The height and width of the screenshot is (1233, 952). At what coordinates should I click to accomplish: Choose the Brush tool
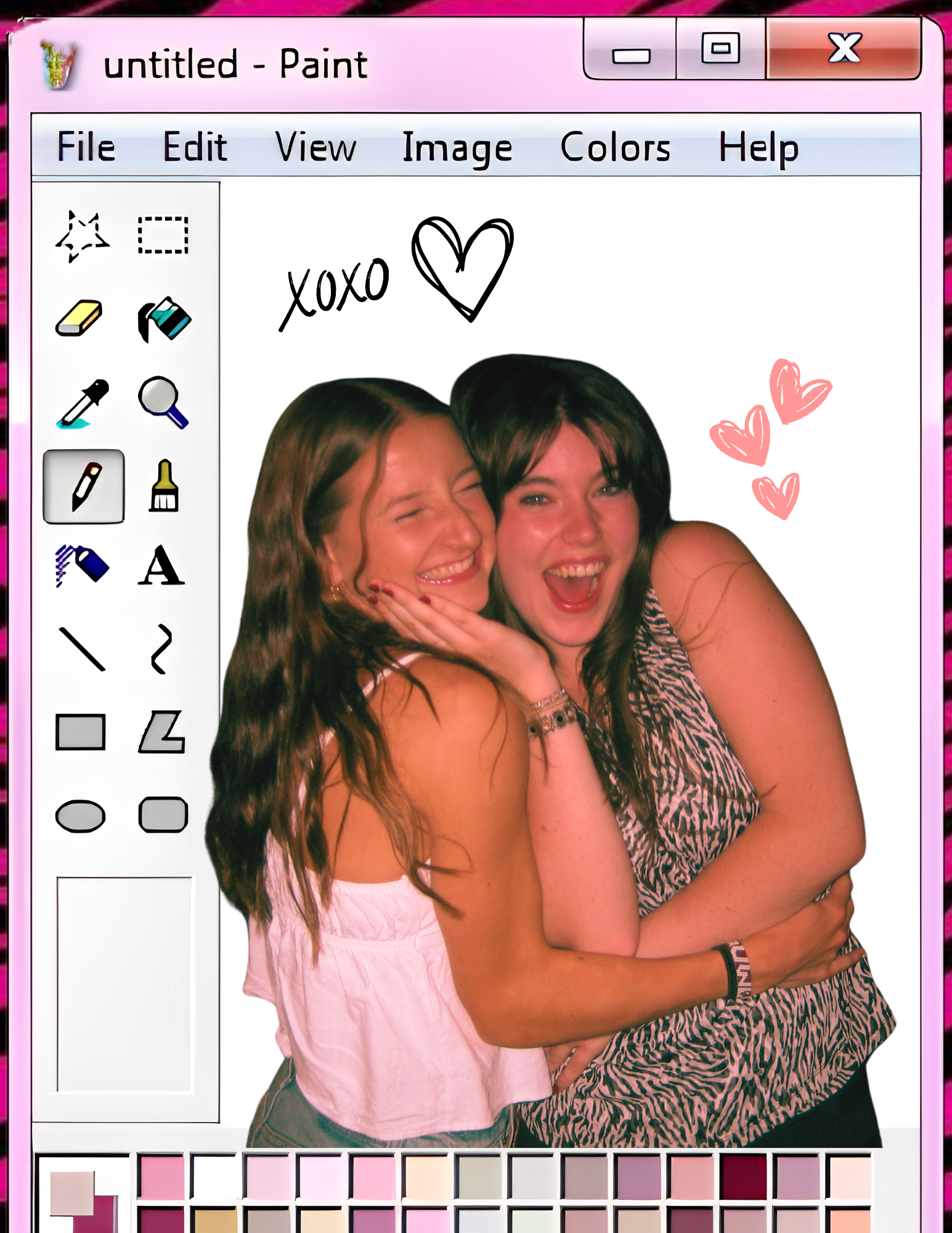[164, 486]
